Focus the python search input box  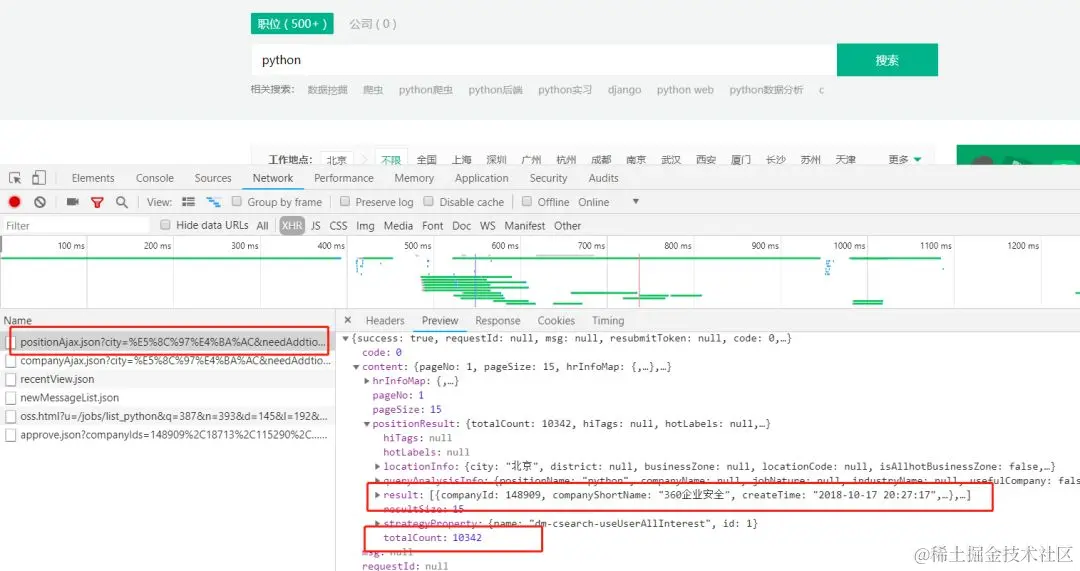544,60
